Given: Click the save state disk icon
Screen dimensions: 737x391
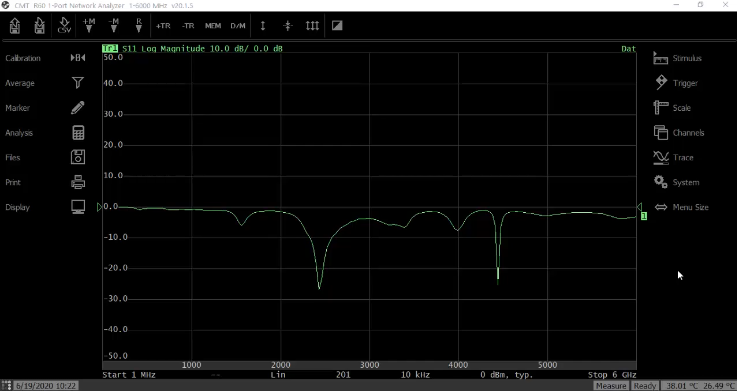Looking at the screenshot, I should click(x=39, y=25).
